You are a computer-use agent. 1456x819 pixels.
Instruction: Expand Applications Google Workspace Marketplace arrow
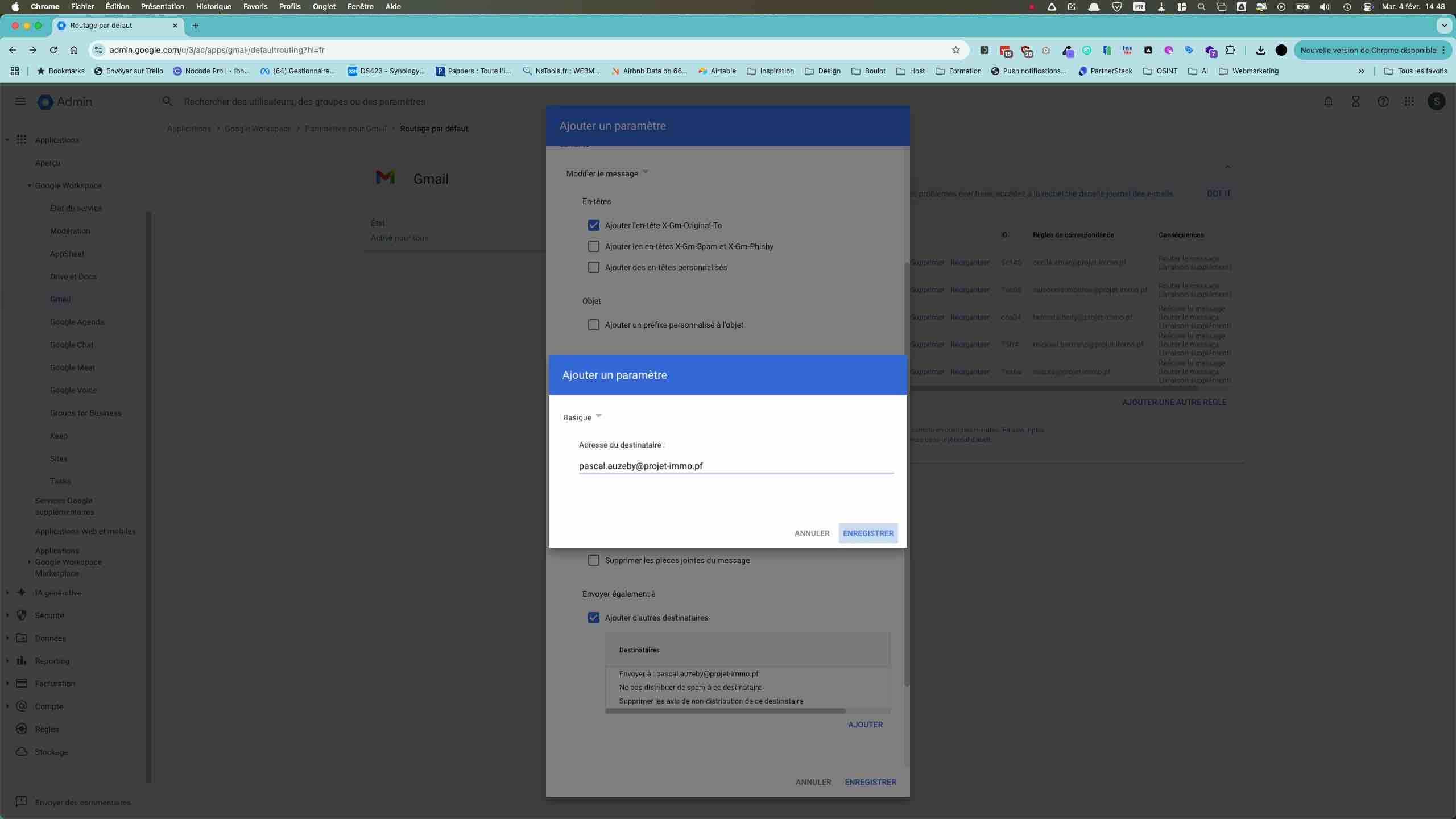click(30, 562)
